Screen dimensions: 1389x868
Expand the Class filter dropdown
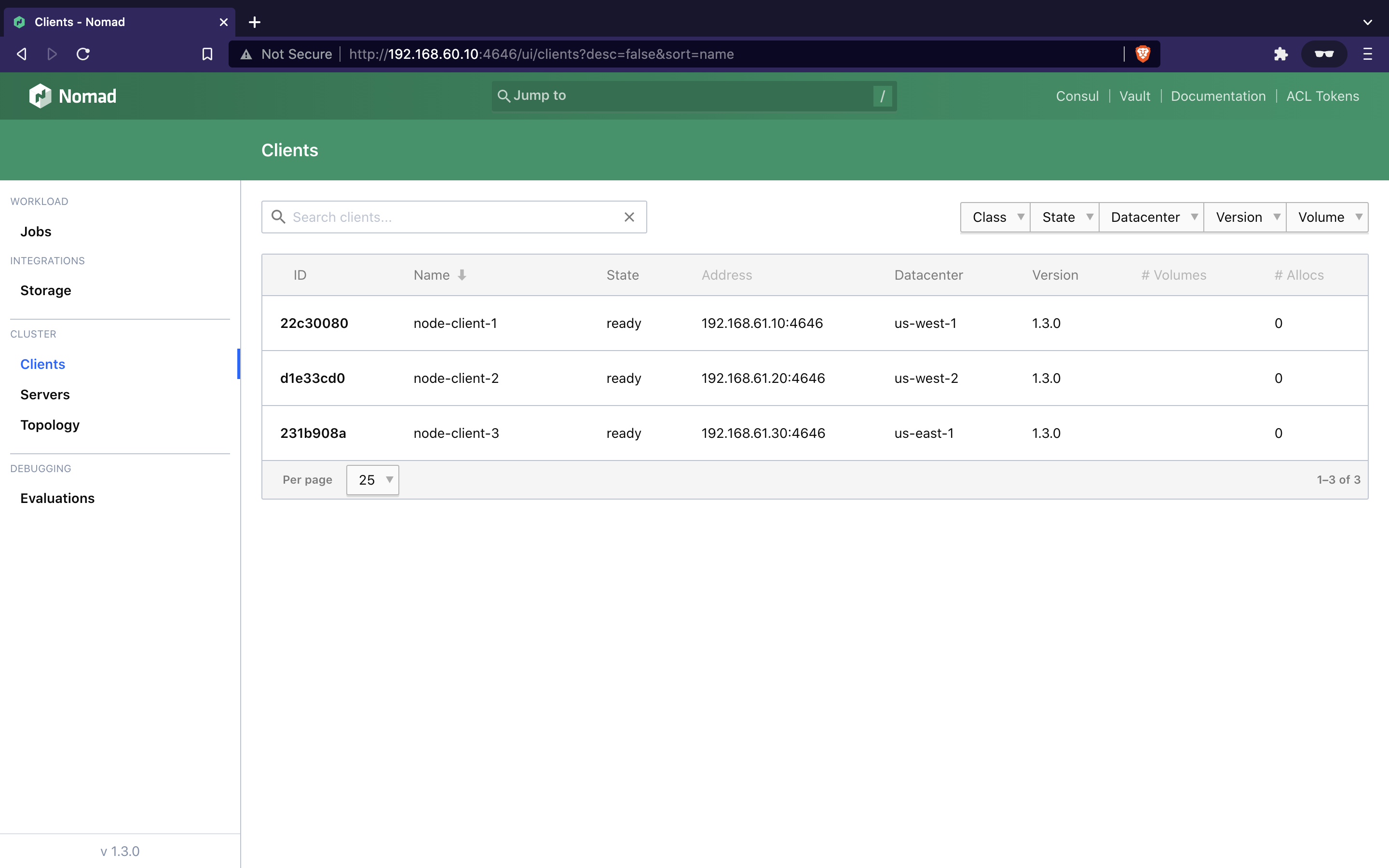coord(996,217)
